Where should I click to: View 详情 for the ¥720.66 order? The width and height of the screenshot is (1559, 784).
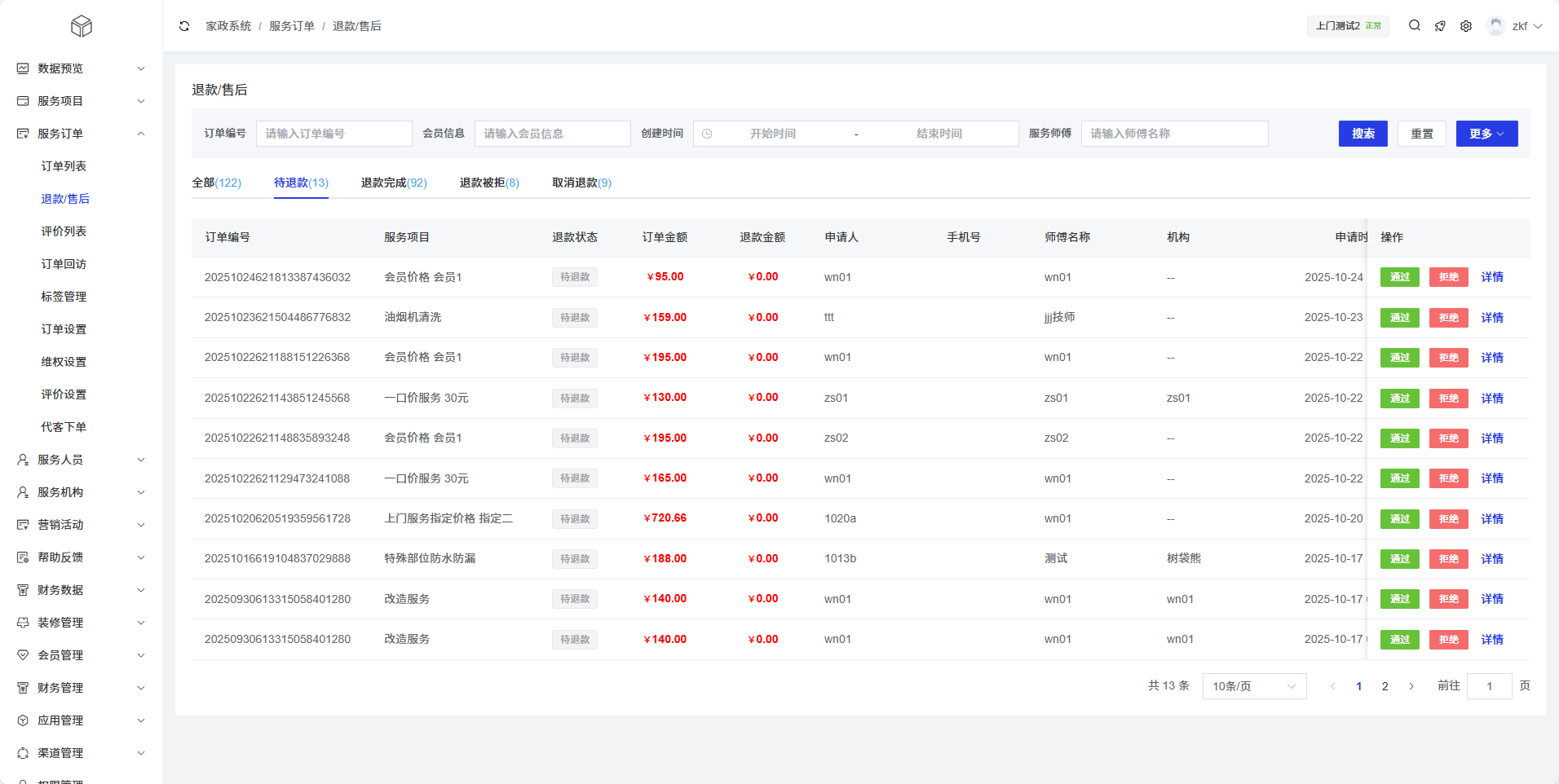pos(1492,519)
